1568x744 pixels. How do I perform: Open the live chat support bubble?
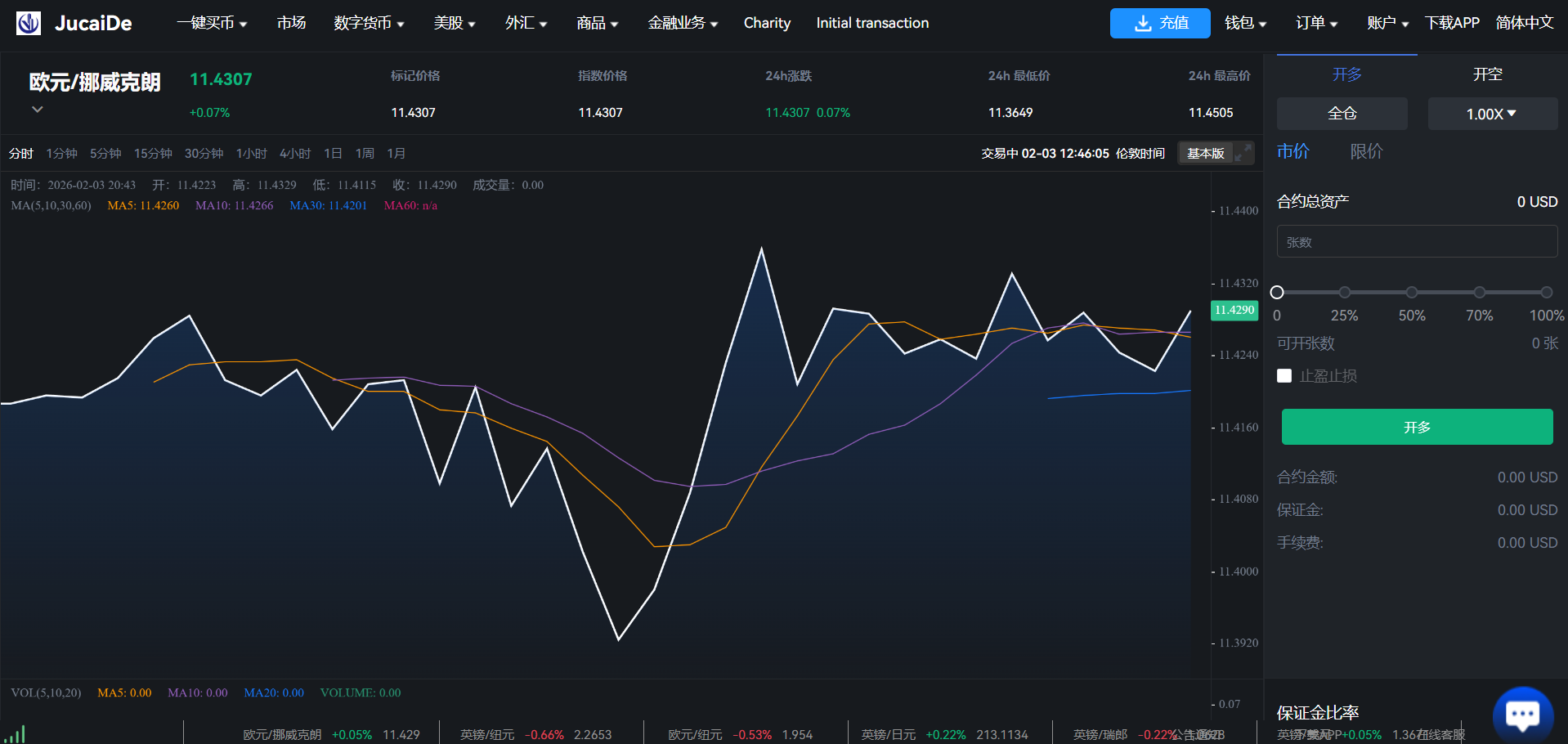1521,715
